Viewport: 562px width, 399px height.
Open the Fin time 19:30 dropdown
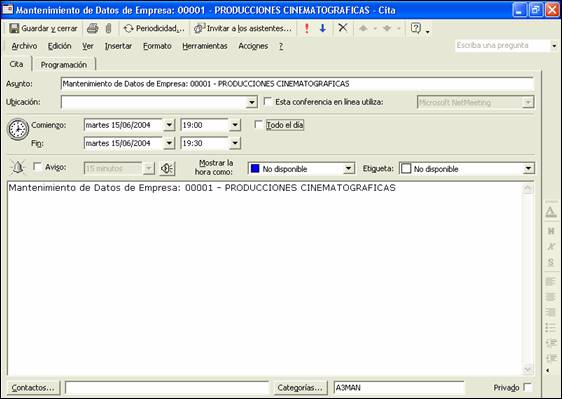tap(235, 143)
